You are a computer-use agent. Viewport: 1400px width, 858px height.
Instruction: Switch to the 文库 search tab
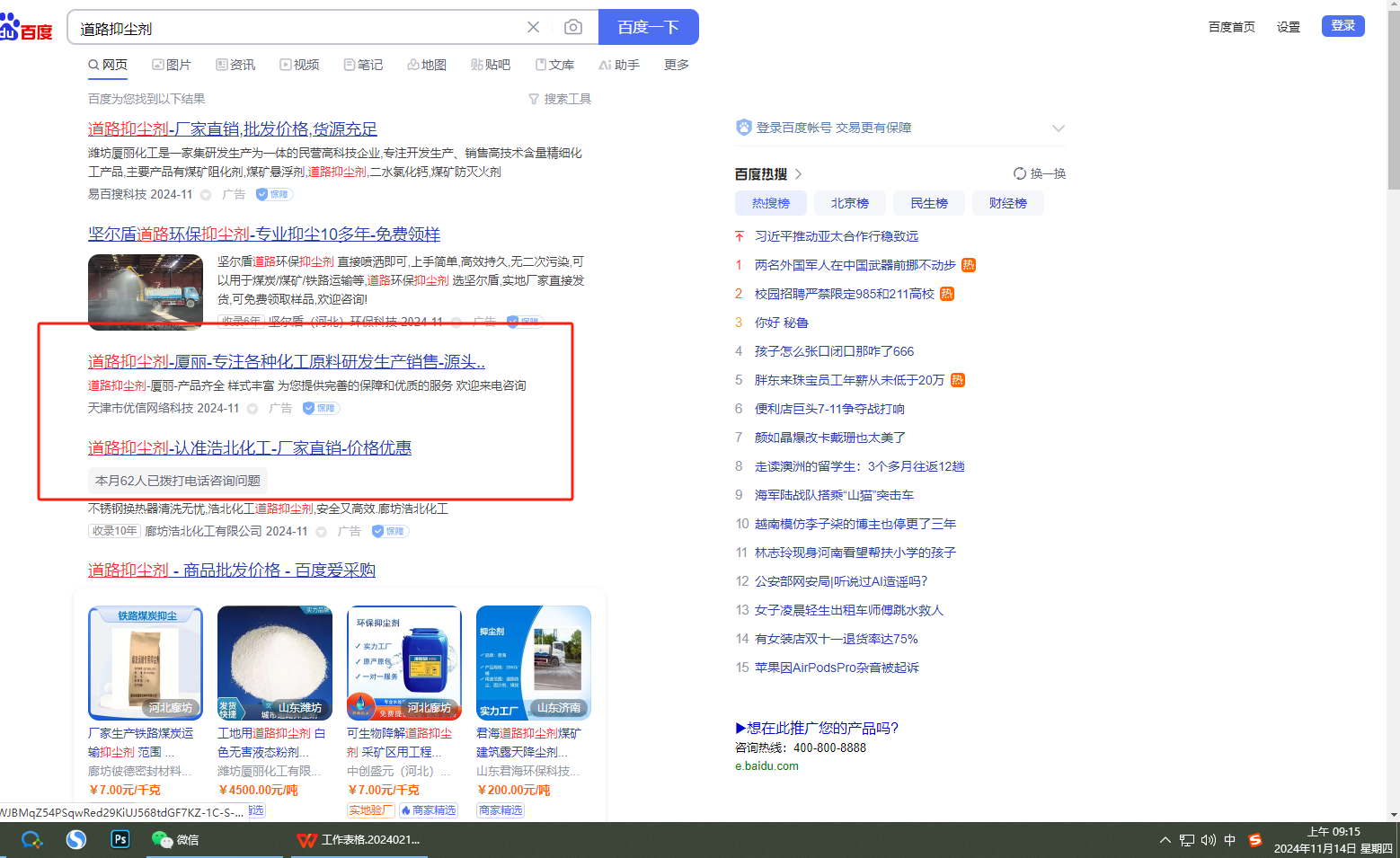tap(554, 65)
